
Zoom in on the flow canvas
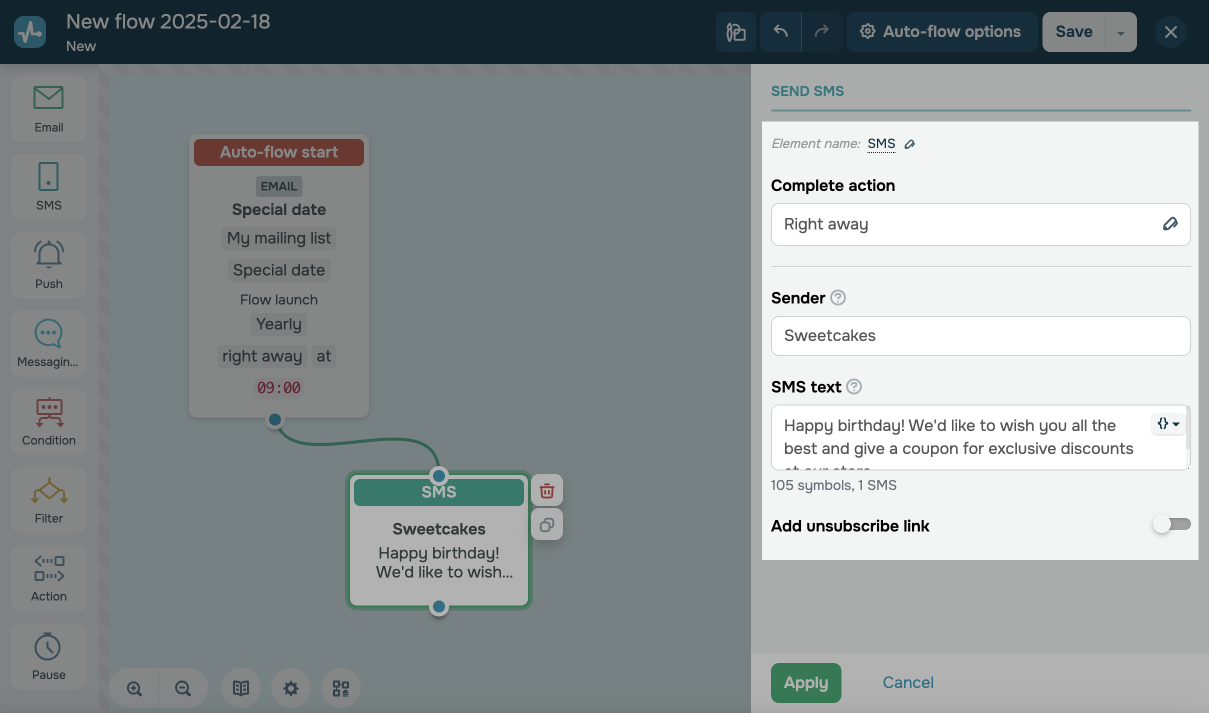(134, 688)
